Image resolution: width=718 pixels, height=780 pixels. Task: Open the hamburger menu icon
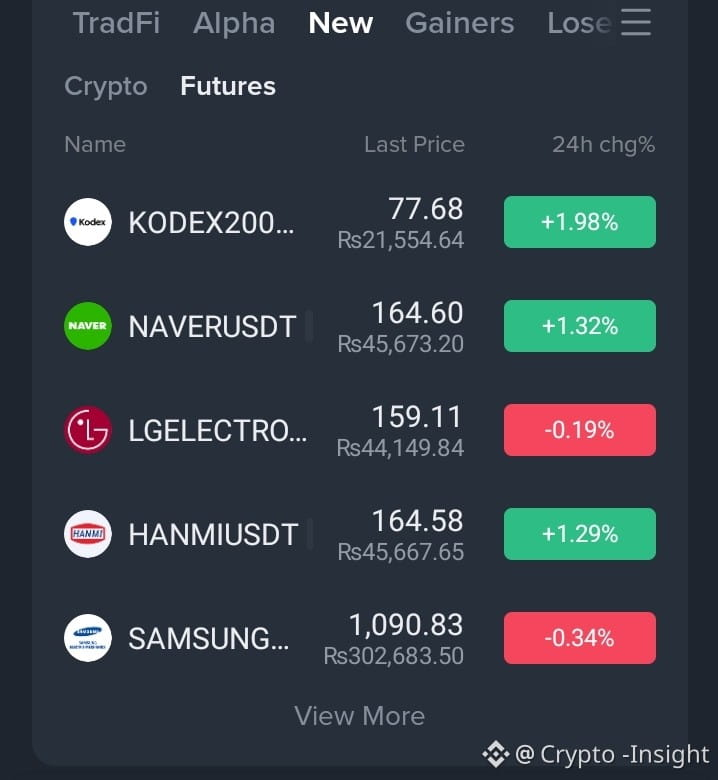tap(636, 22)
